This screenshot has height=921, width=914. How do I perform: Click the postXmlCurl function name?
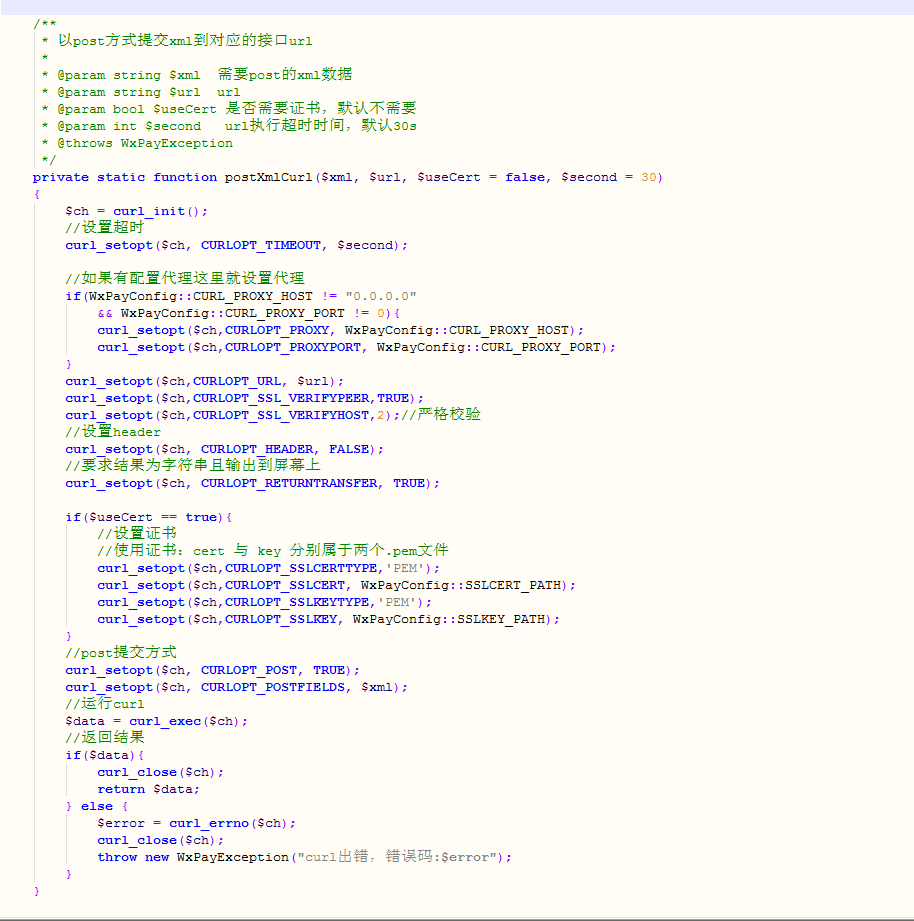[x=268, y=177]
